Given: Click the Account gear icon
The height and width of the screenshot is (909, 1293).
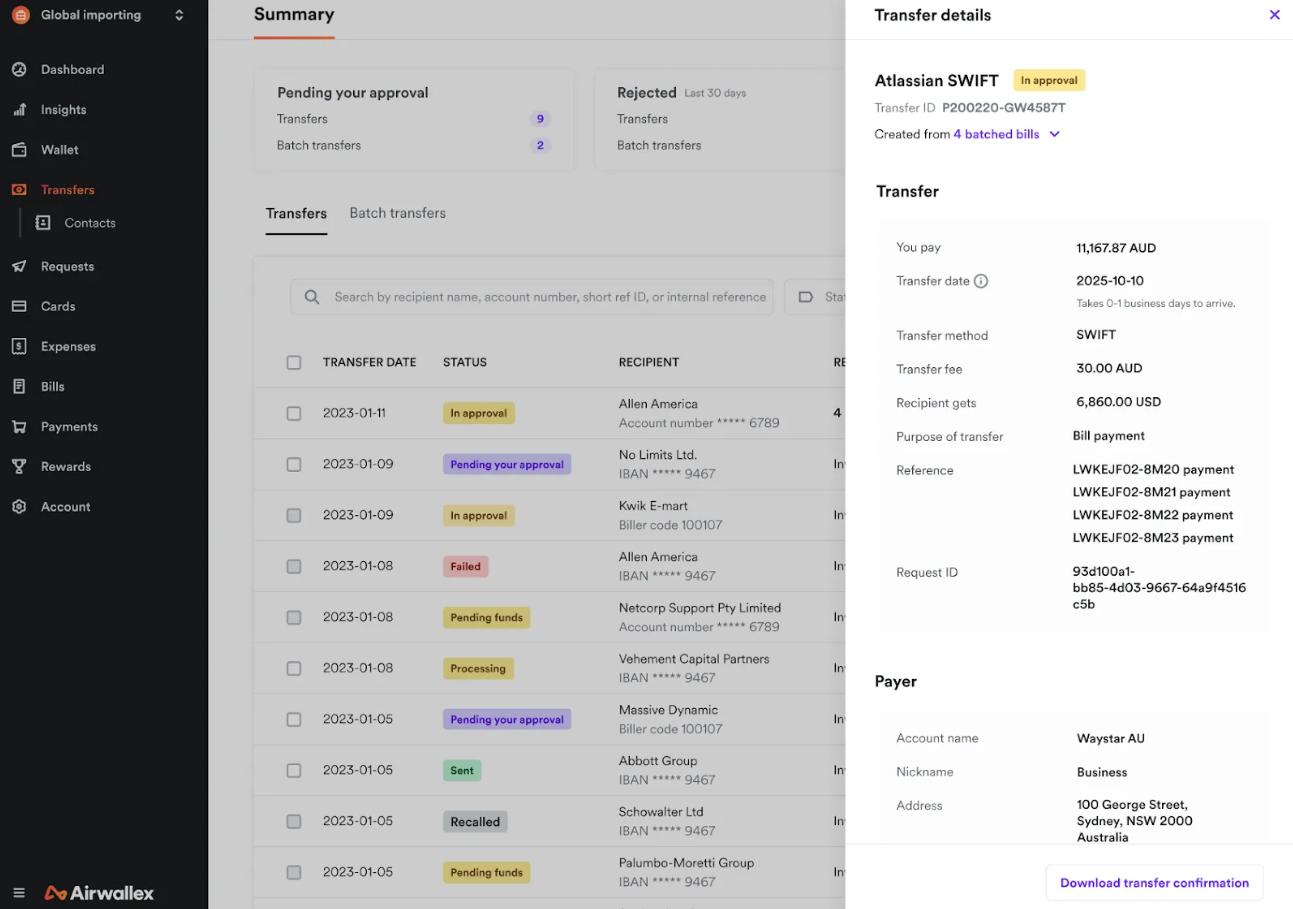Looking at the screenshot, I should (19, 507).
